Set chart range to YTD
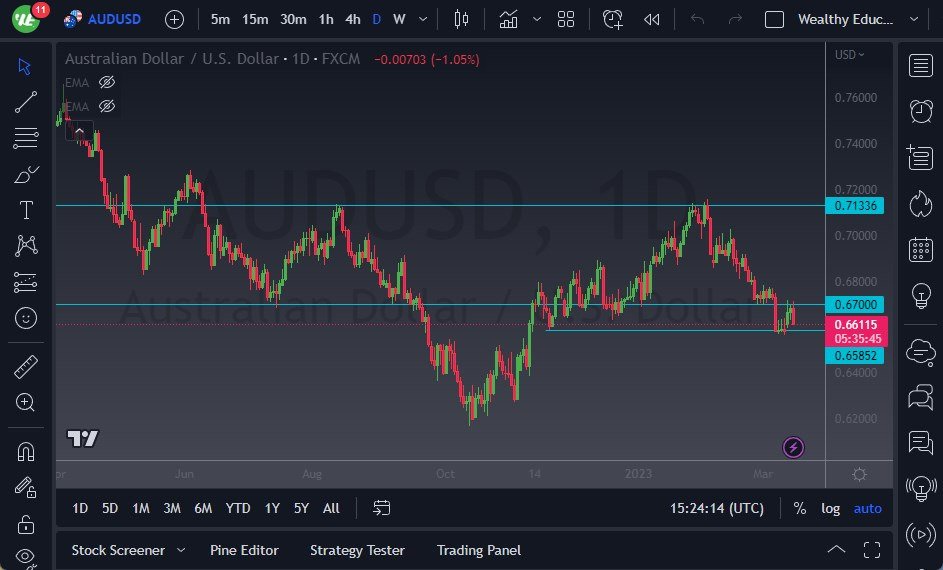 [x=238, y=508]
